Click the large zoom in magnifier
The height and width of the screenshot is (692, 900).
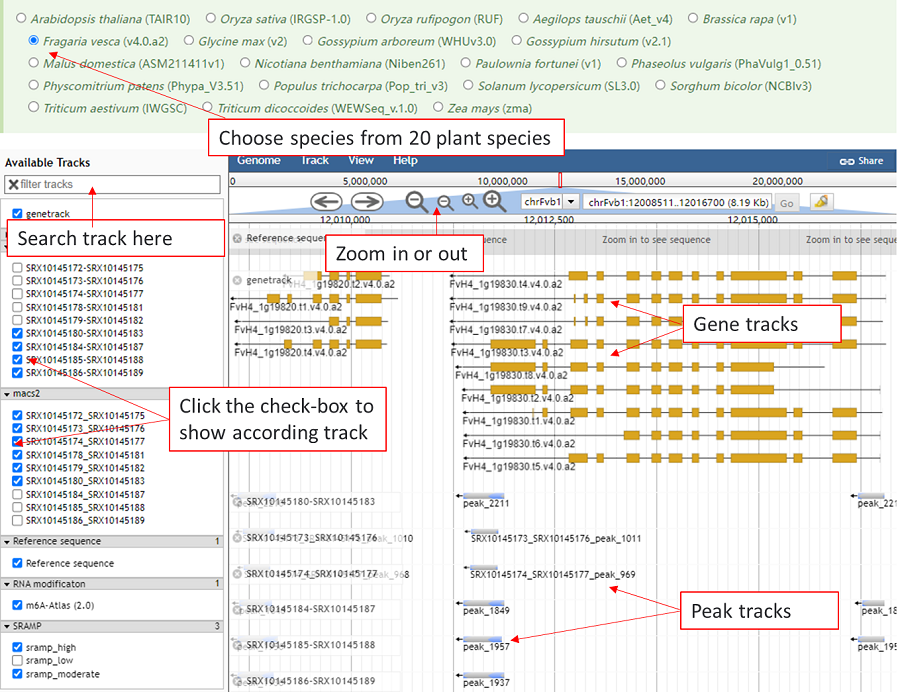[494, 201]
